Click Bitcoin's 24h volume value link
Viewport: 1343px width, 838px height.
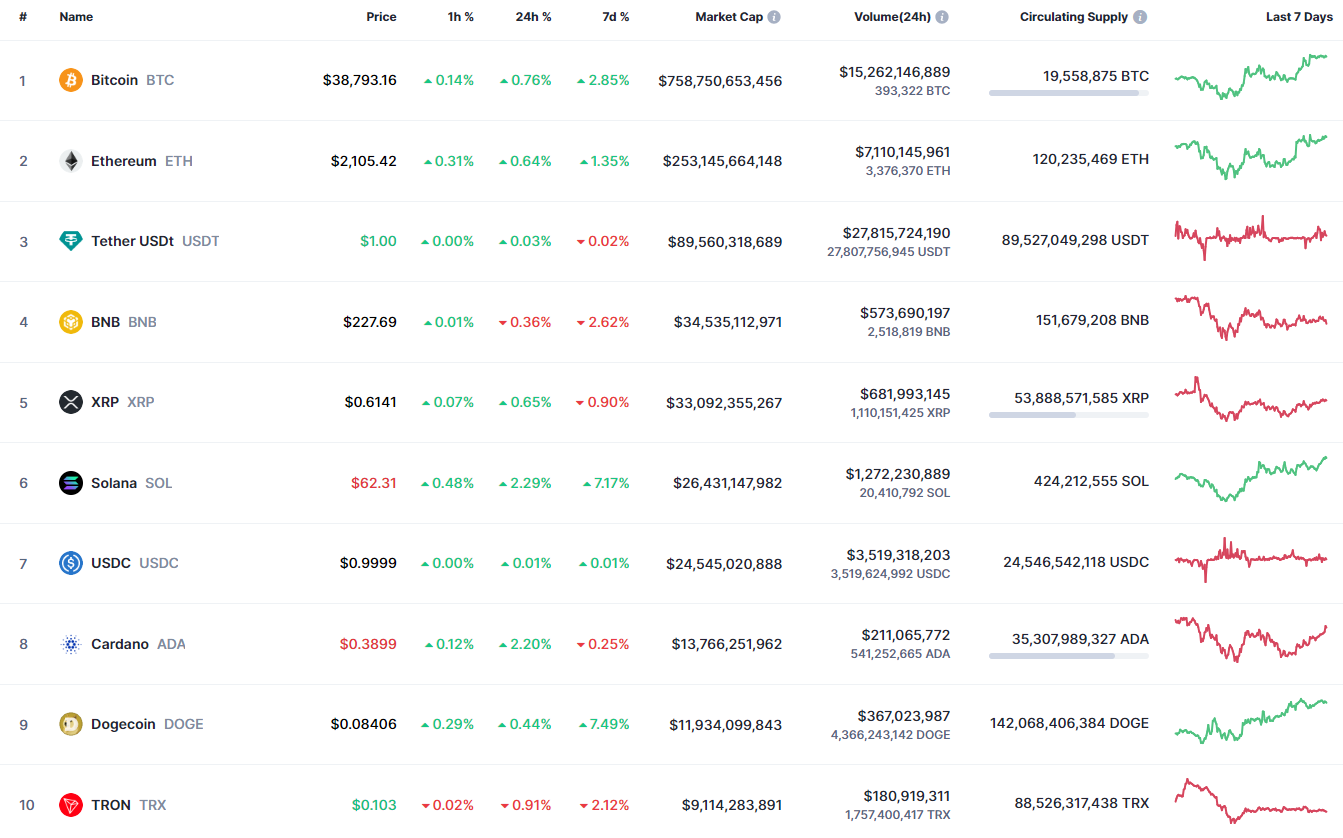click(x=894, y=72)
